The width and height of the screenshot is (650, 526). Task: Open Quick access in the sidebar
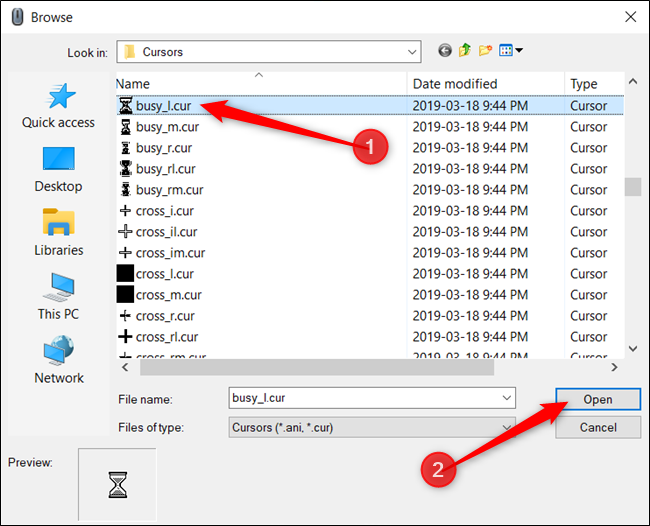[59, 105]
